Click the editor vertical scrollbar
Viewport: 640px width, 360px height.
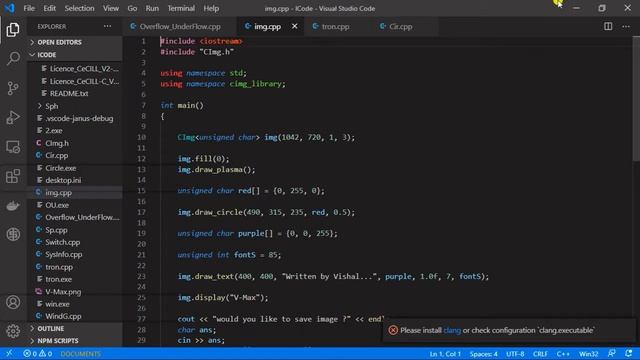click(x=636, y=98)
